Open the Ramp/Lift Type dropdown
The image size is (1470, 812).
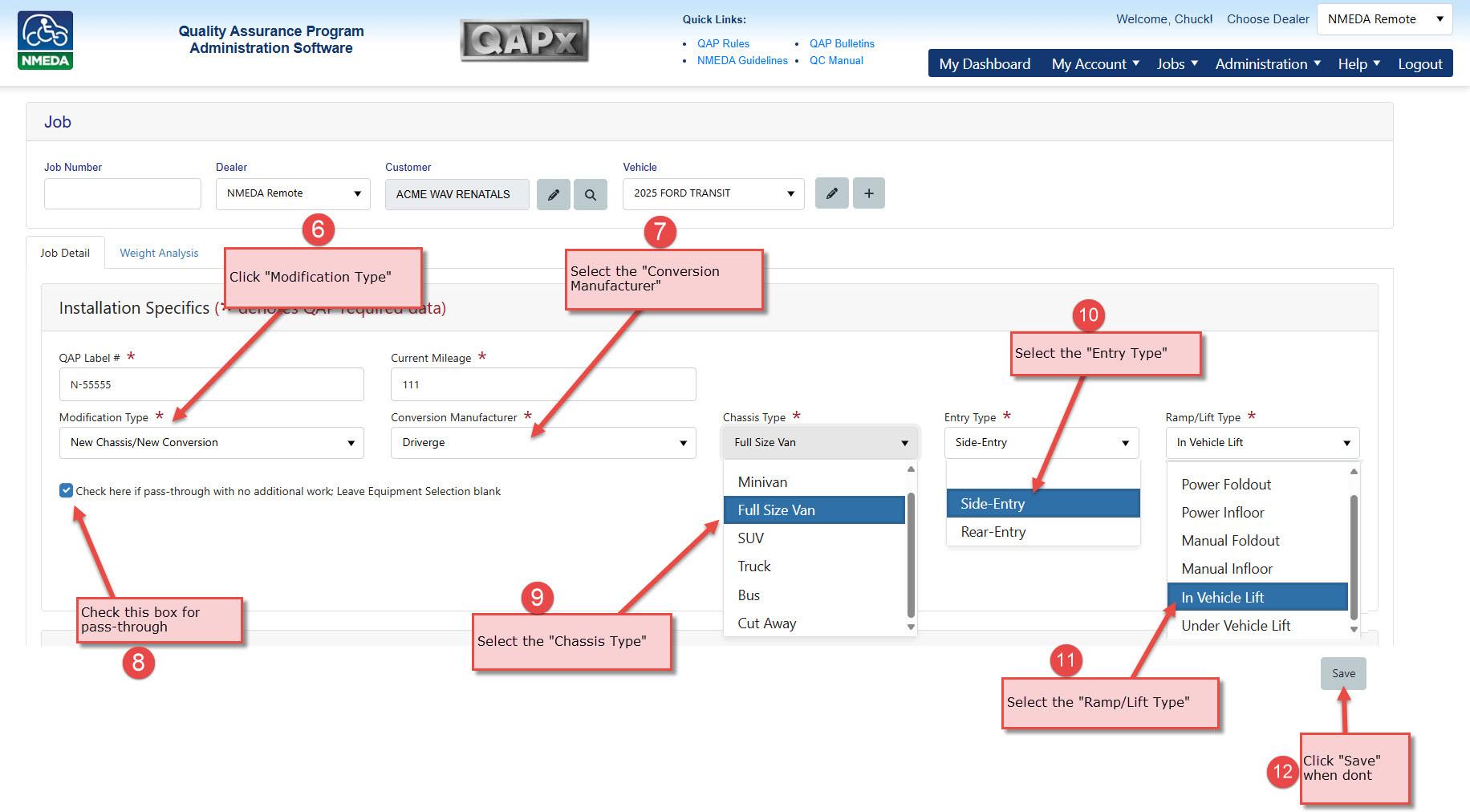tap(1263, 443)
